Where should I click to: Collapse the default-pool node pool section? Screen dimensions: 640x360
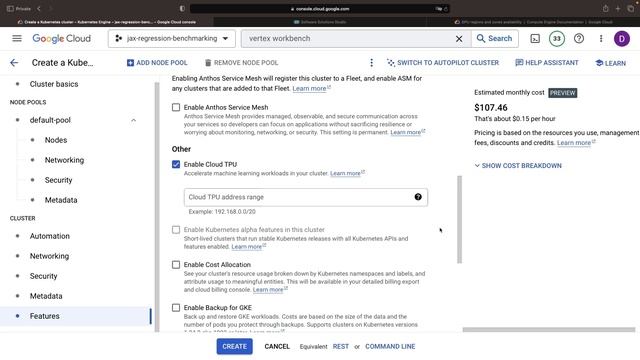[133, 120]
